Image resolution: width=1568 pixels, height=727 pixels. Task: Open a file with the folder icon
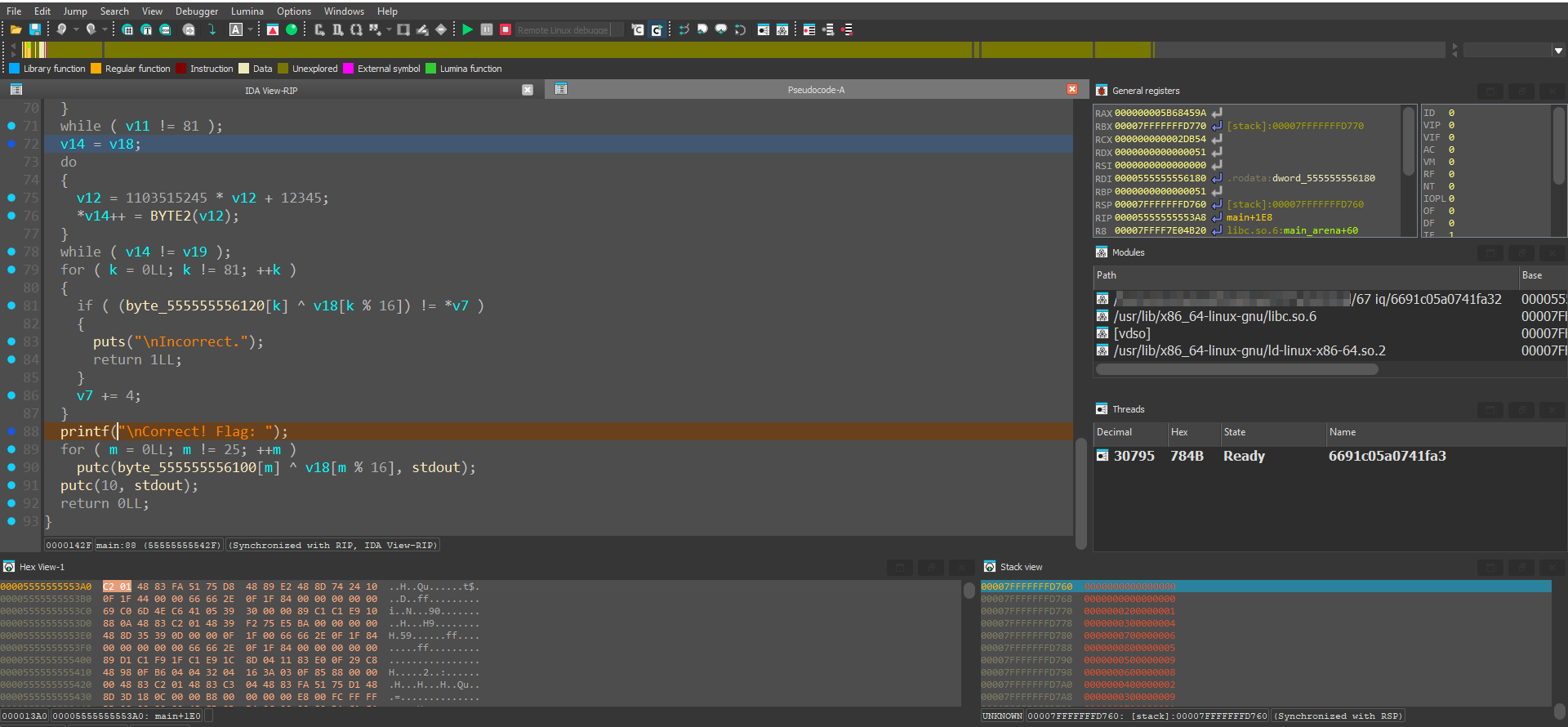click(x=16, y=29)
